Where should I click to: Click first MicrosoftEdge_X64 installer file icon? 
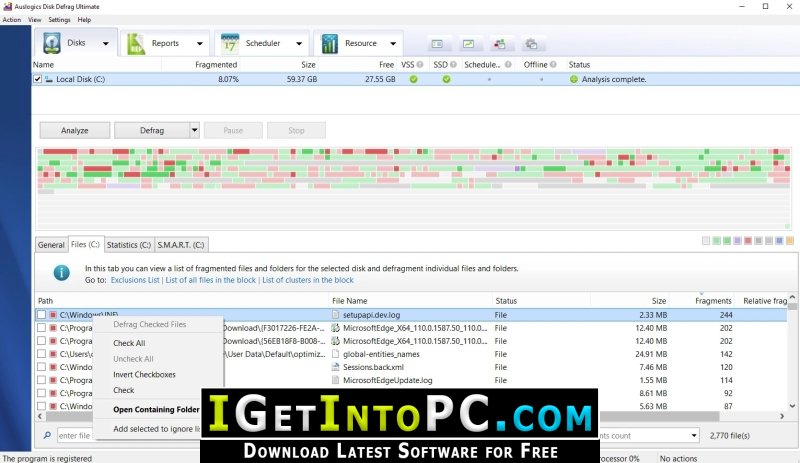tap(336, 328)
